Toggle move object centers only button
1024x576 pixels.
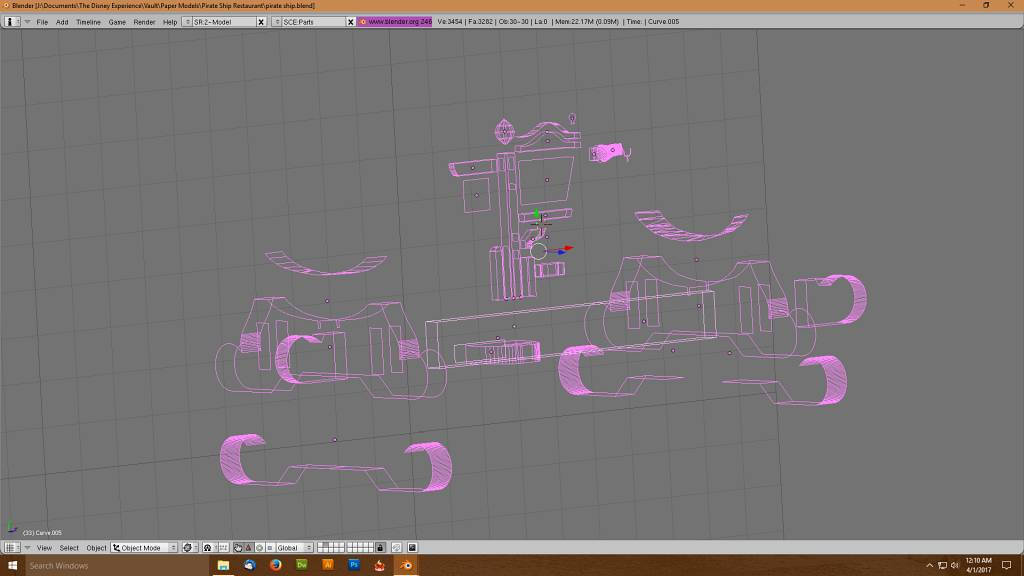click(224, 548)
